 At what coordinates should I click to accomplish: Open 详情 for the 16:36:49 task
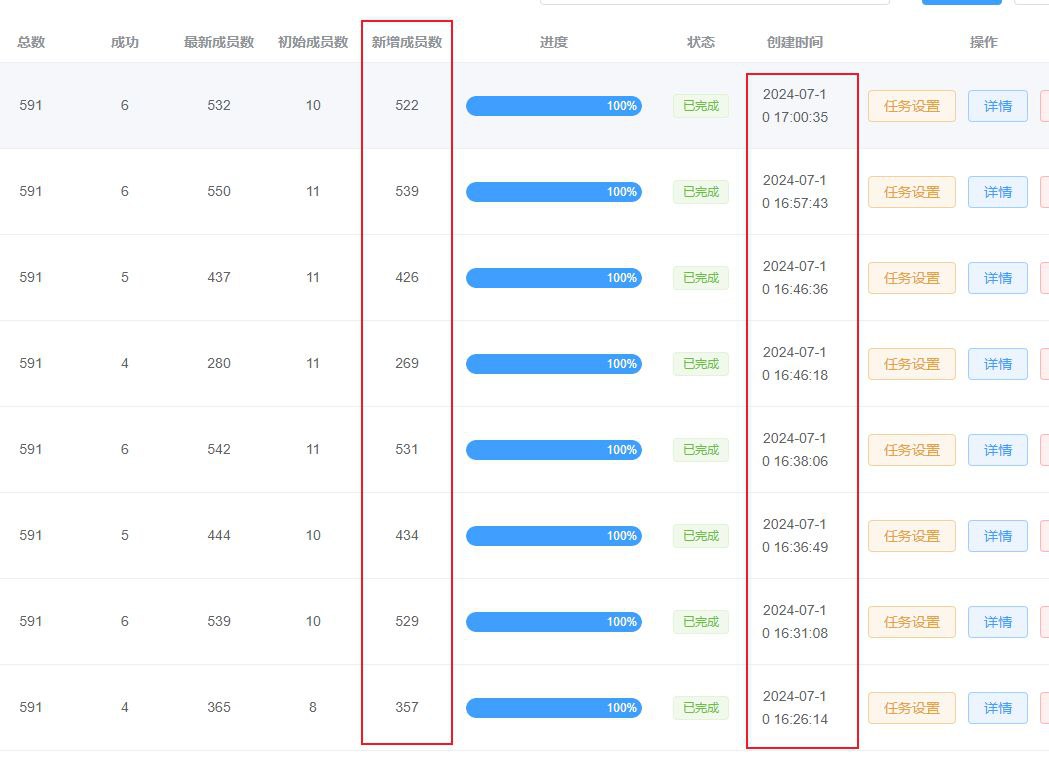(x=997, y=536)
